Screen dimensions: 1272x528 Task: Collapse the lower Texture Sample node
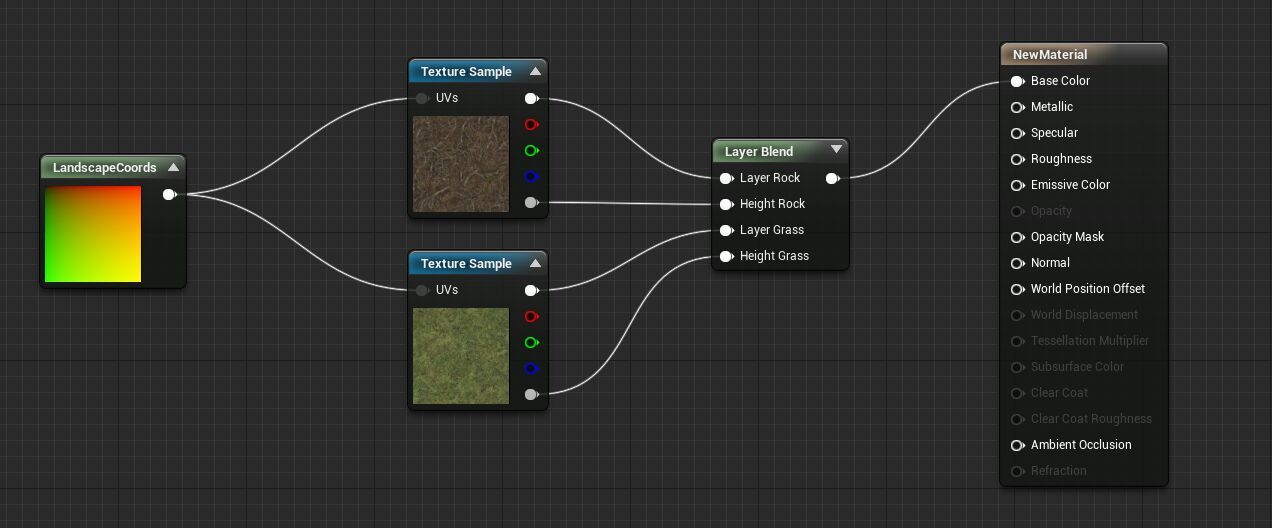535,263
